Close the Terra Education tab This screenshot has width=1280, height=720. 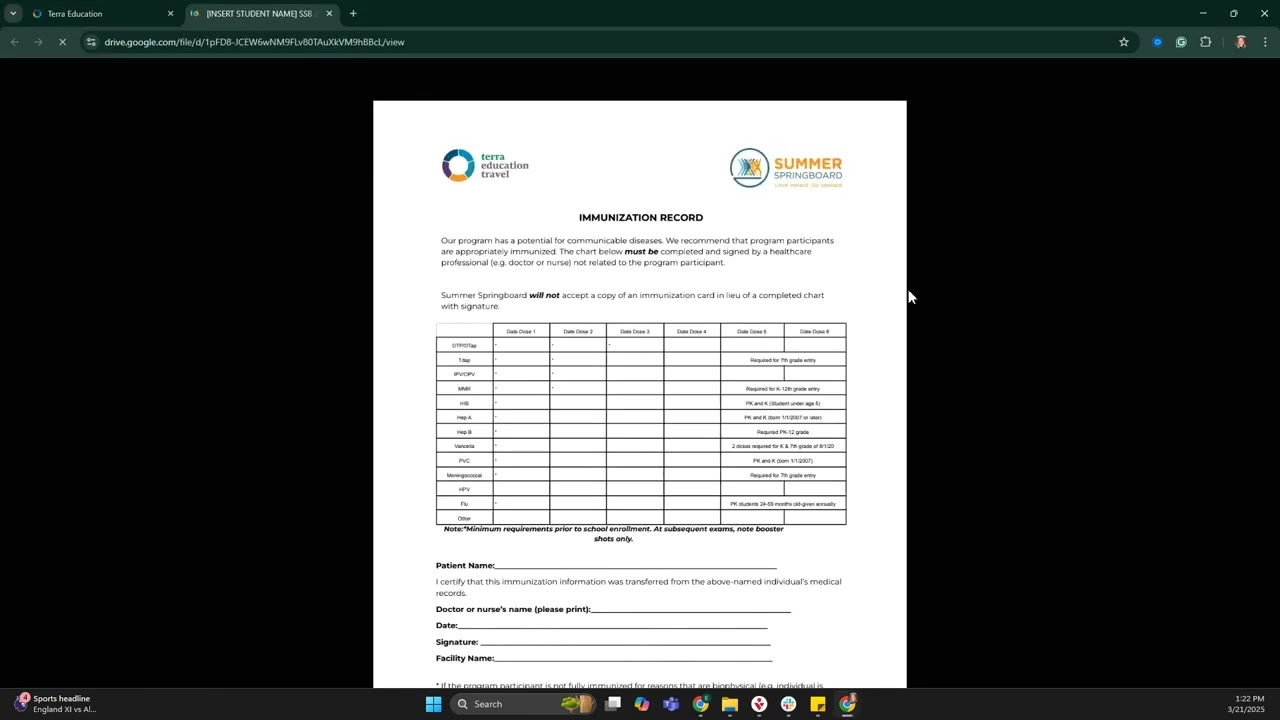[x=170, y=14]
